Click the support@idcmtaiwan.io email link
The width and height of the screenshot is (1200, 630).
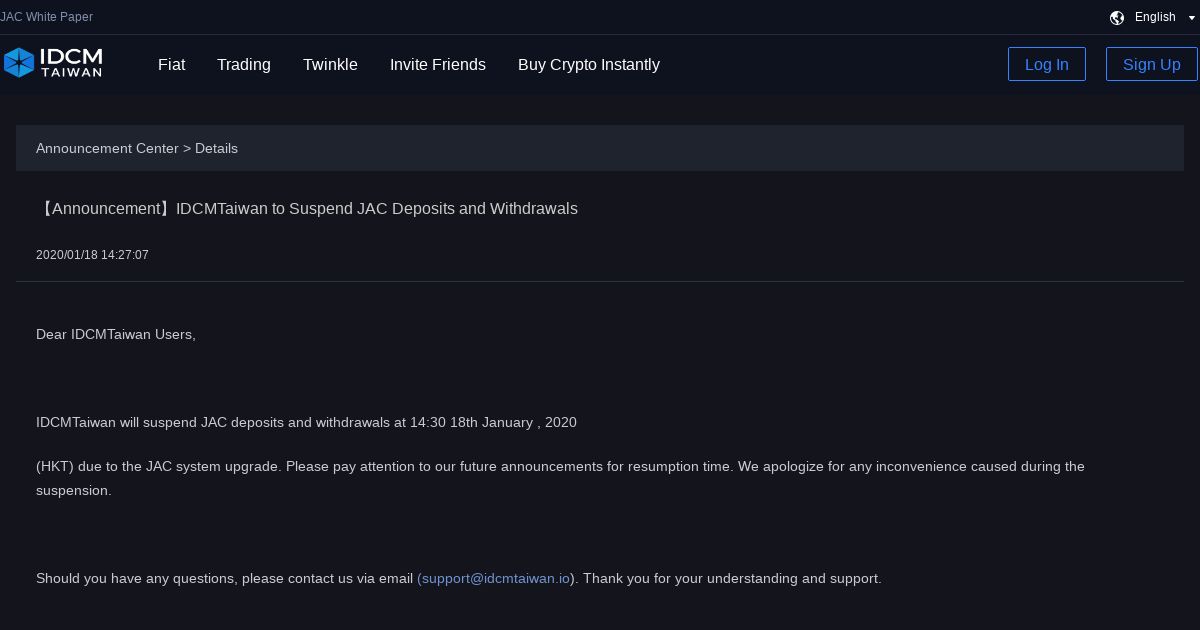(x=495, y=578)
